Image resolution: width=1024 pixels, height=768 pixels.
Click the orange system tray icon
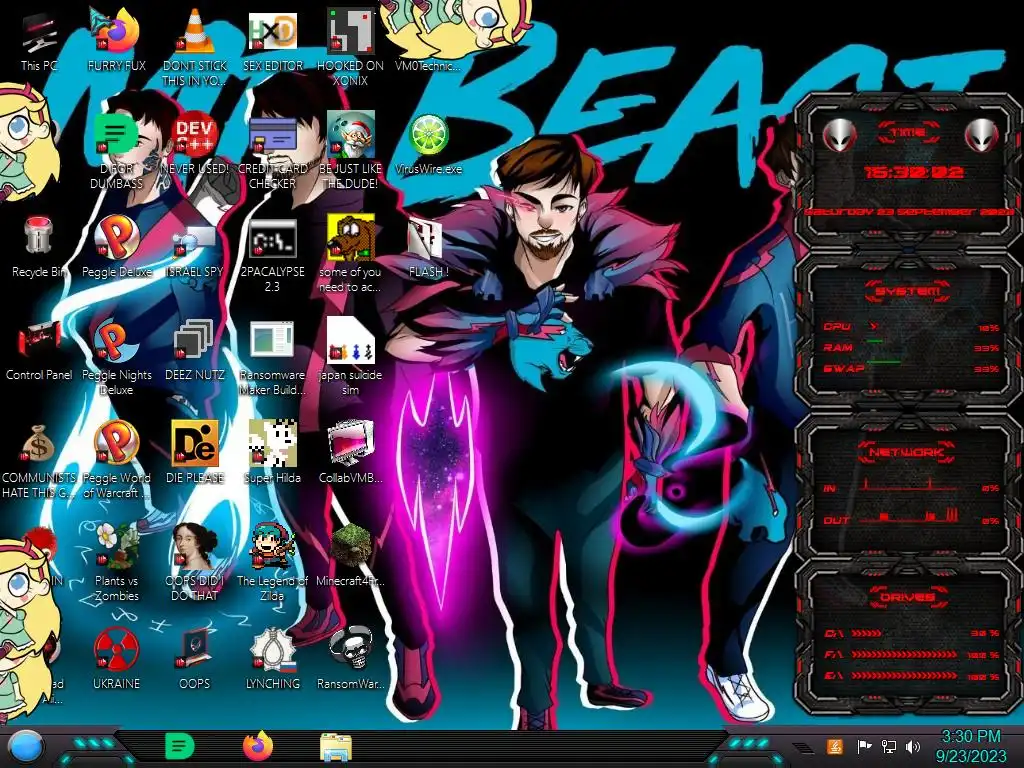(835, 746)
